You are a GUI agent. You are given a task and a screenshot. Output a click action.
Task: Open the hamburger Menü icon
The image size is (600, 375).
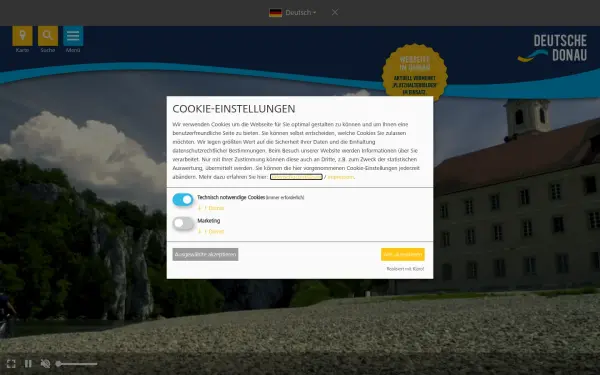click(x=73, y=36)
